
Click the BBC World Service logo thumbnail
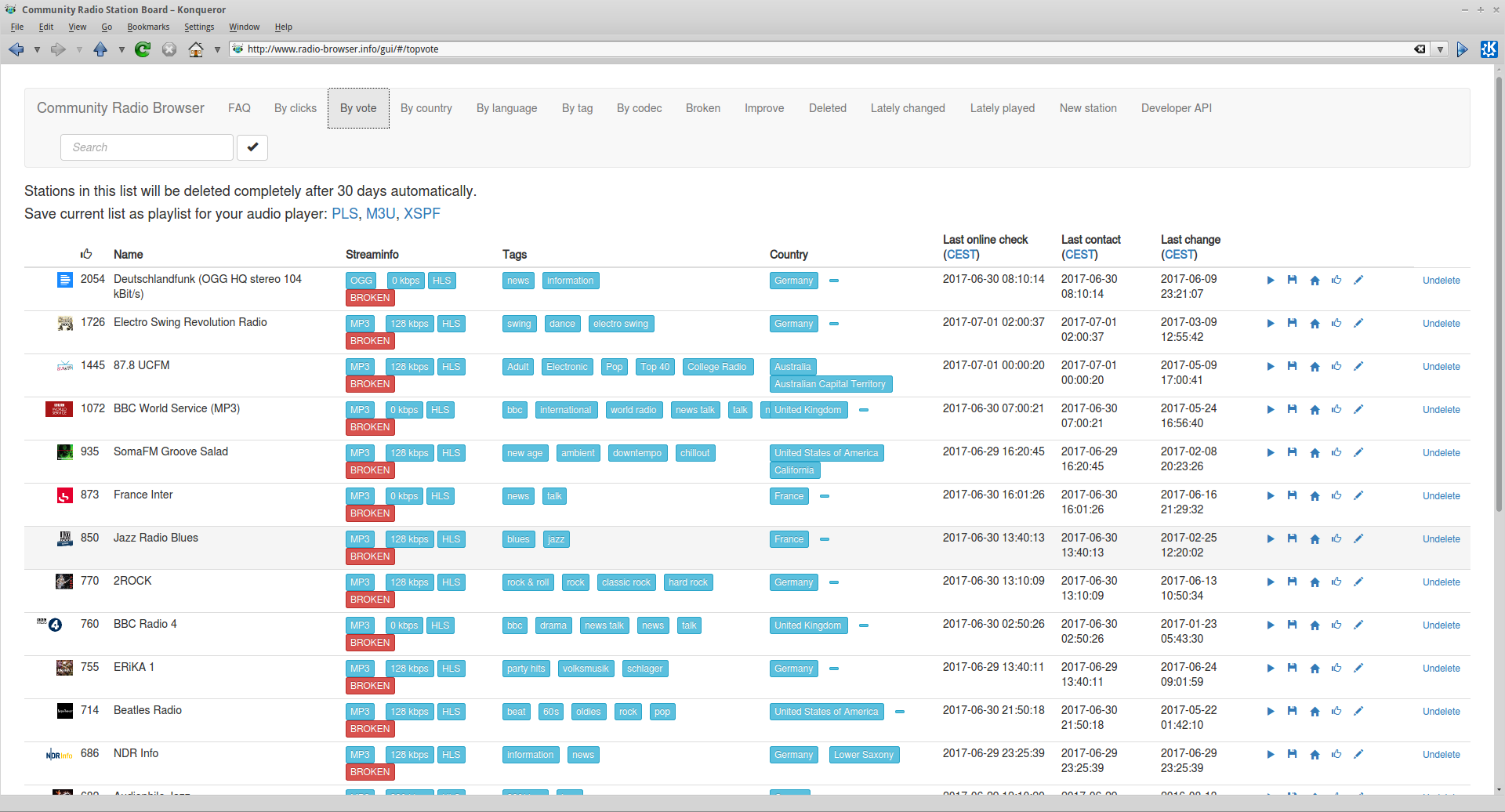click(x=59, y=408)
